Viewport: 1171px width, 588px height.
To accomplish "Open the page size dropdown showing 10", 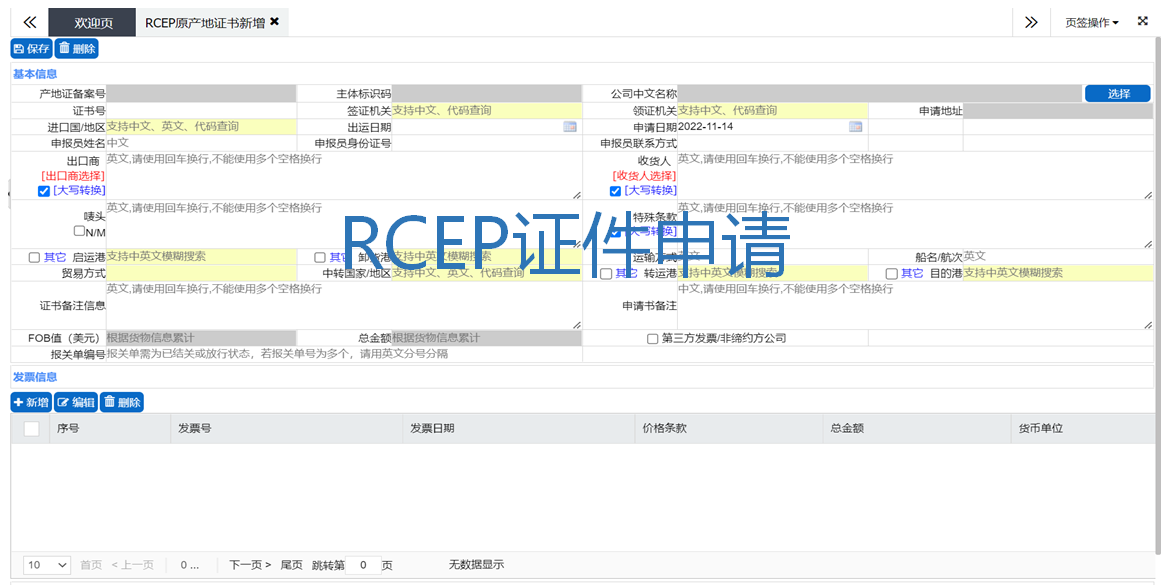I will click(x=47, y=565).
